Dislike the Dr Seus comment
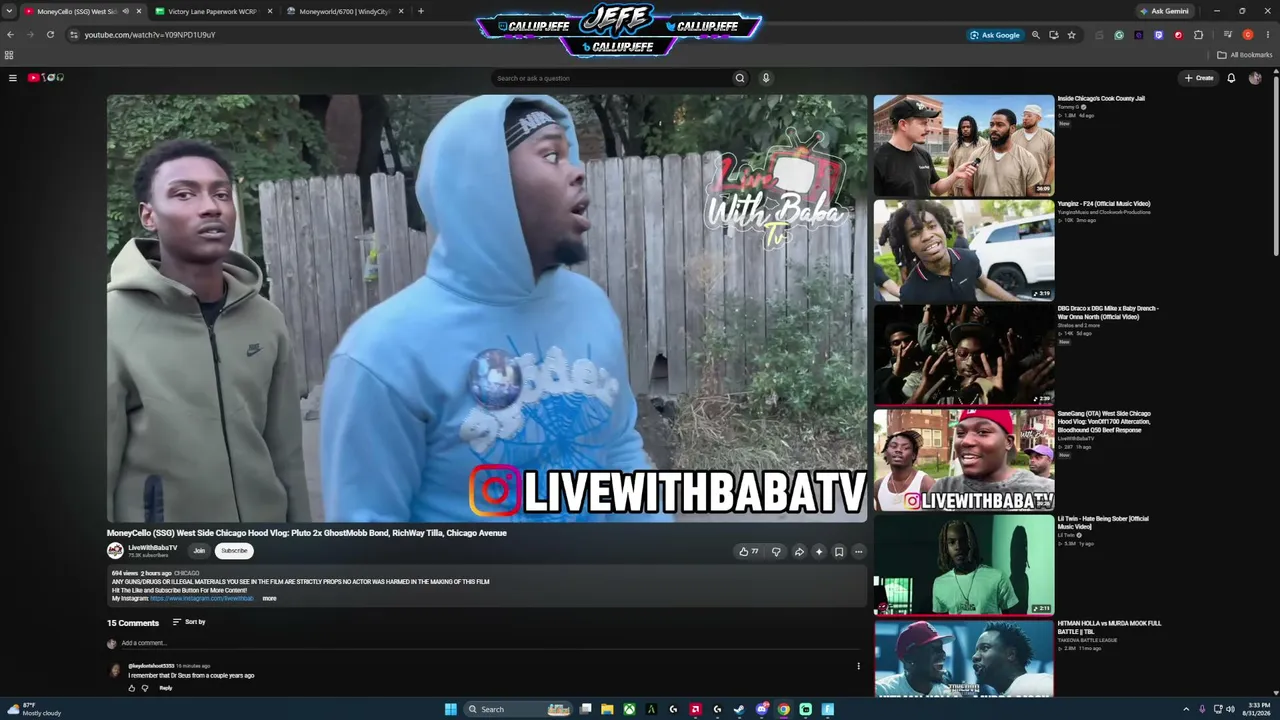The image size is (1280, 720). coord(145,688)
